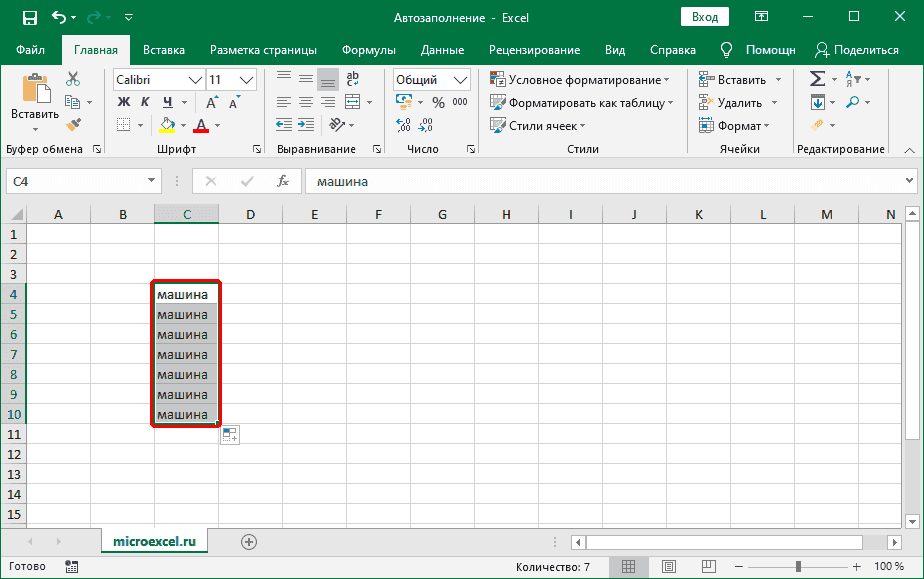Screen dimensions: 924x579
Task: Click the zoom slider in status bar
Action: pos(798,567)
